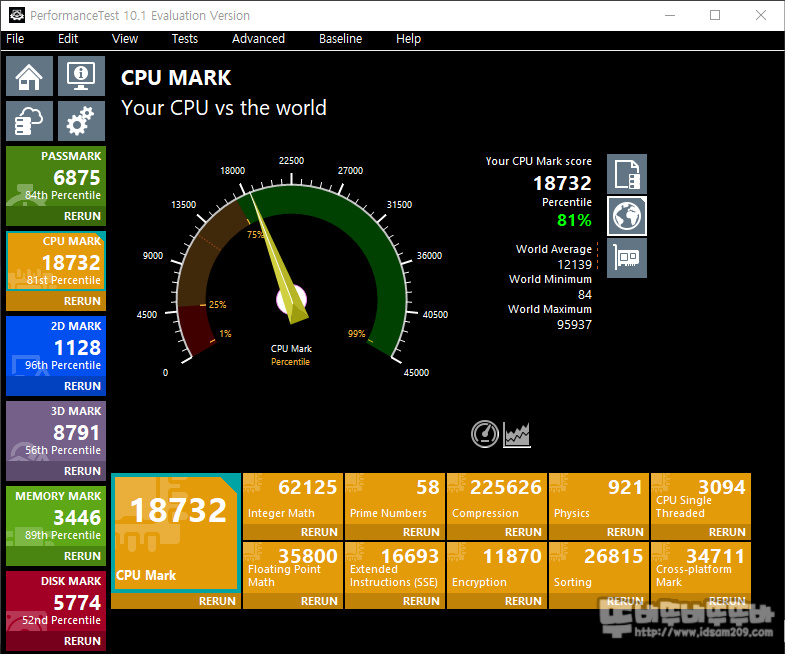
Task: Rerun the CPU Mark sidebar test
Action: (82, 301)
